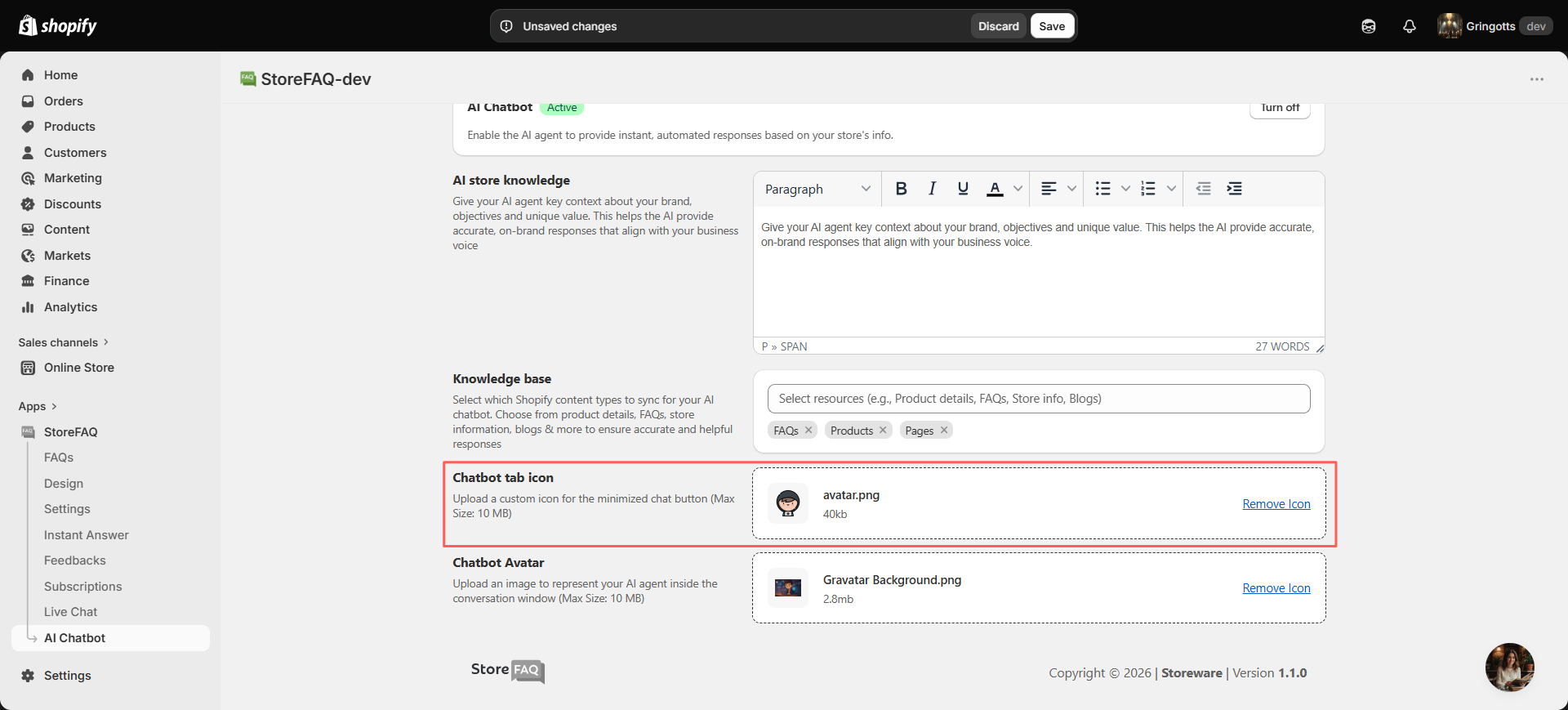
Task: Open numbered list style dropdown arrow
Action: pyautogui.click(x=1171, y=189)
